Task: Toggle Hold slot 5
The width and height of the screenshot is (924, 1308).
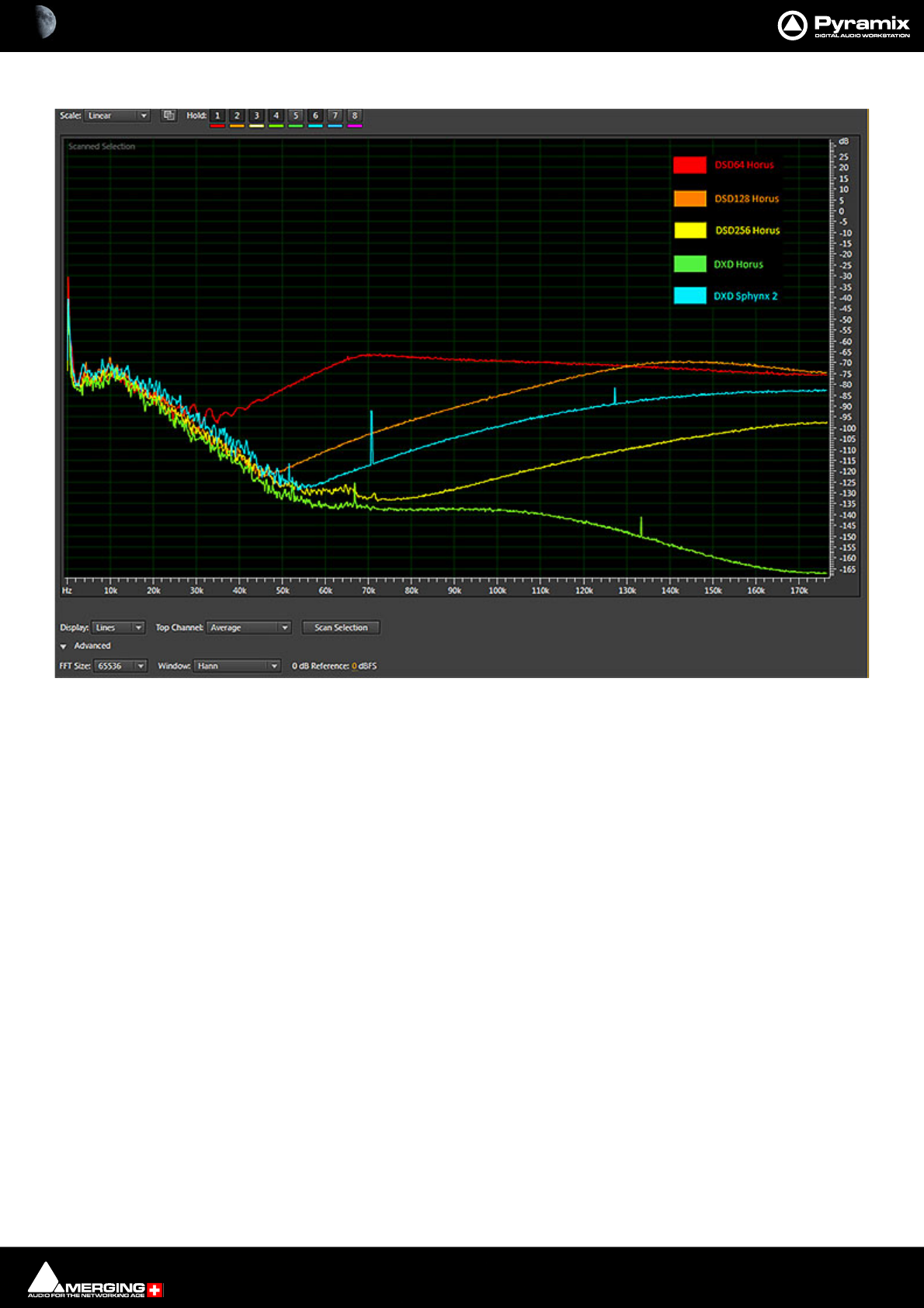Action: [296, 116]
